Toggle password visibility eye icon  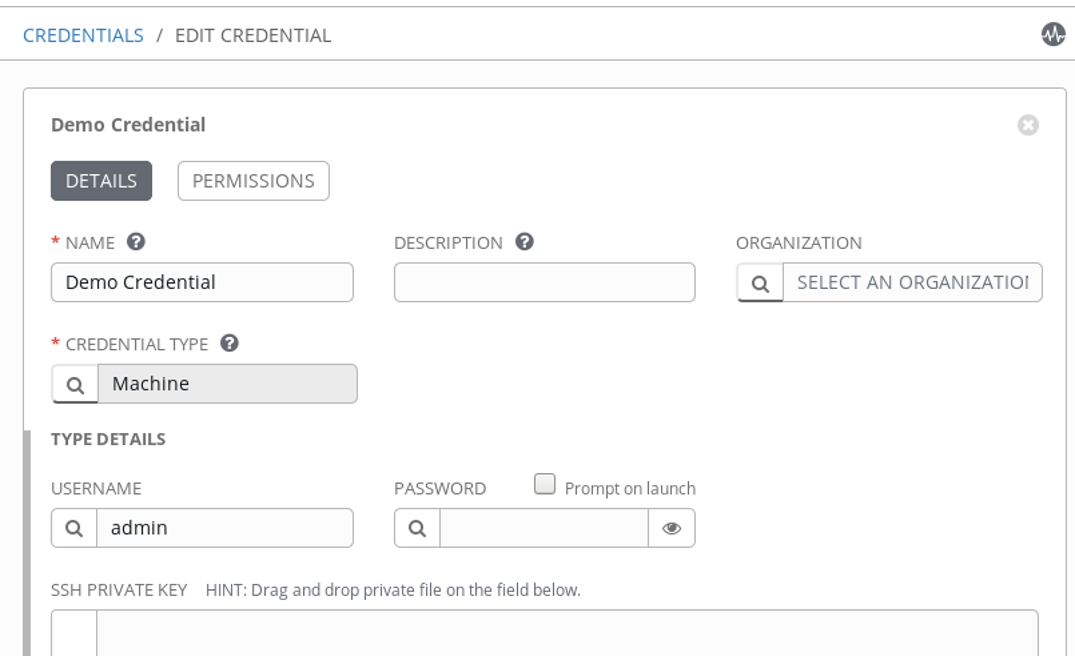click(x=672, y=528)
